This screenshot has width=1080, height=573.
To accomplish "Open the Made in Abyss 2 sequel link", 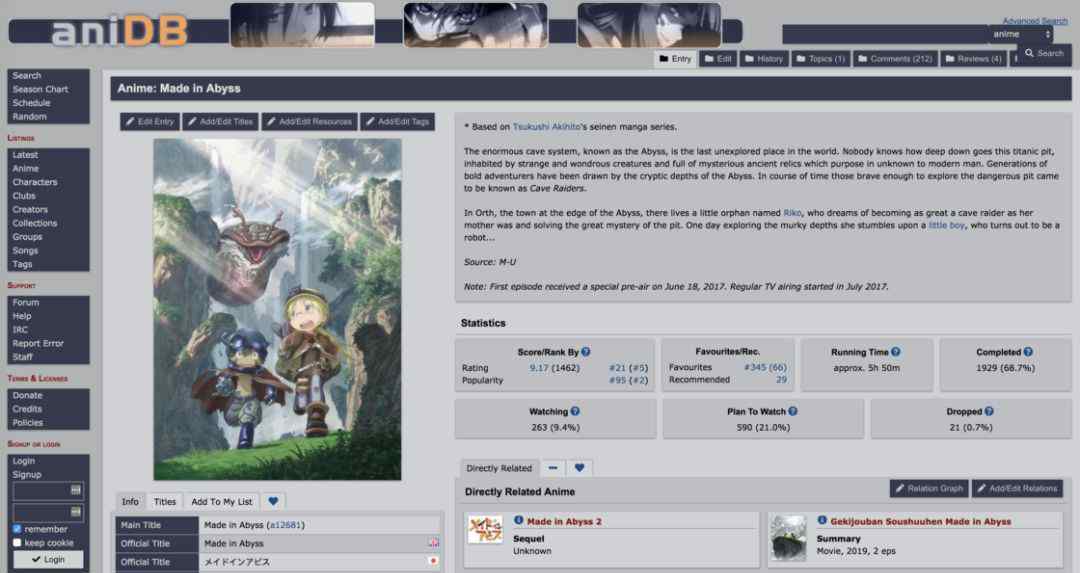I will pos(564,521).
